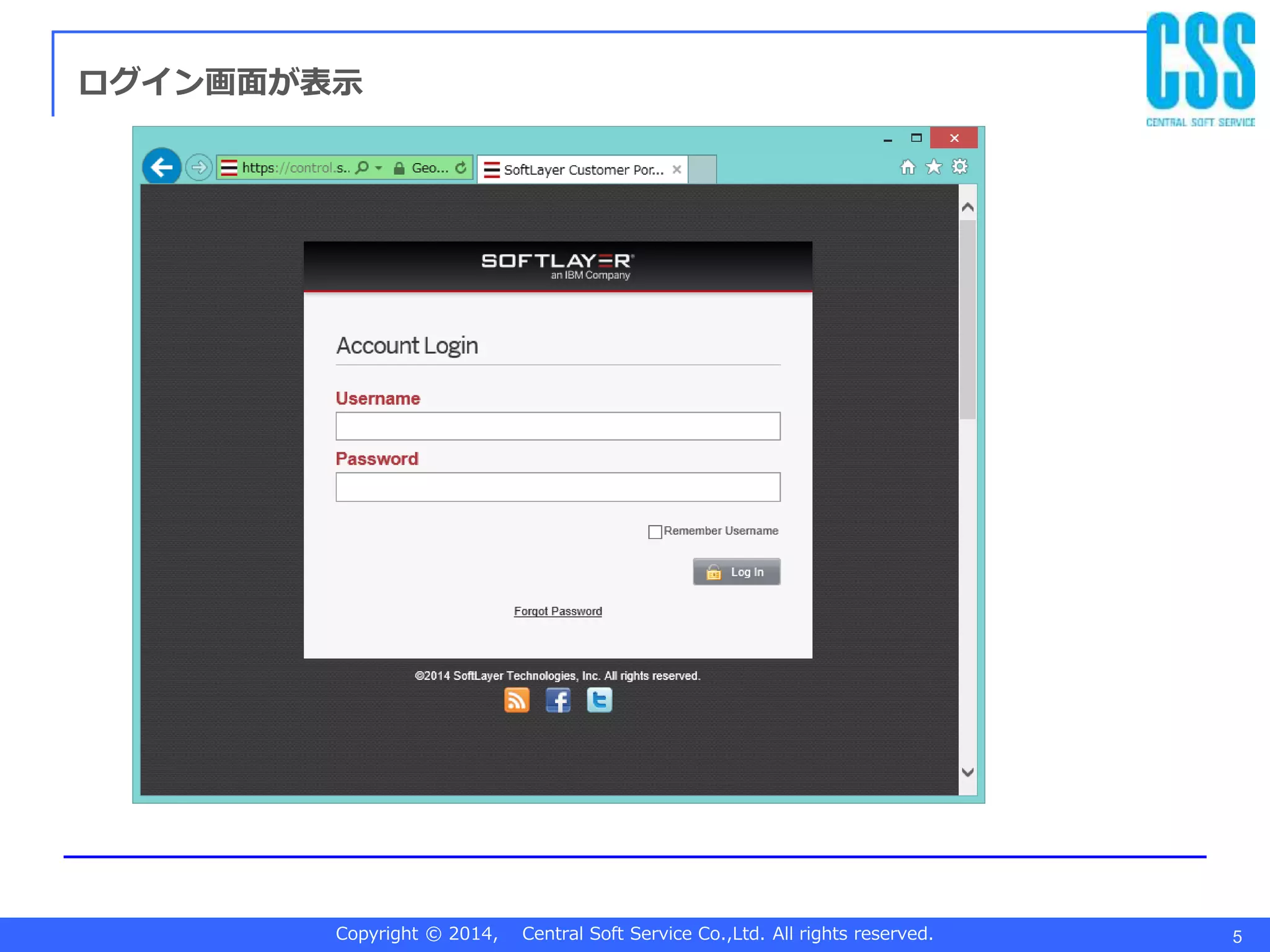
Task: Click the vertical scrollbar thumb
Action: (967, 320)
